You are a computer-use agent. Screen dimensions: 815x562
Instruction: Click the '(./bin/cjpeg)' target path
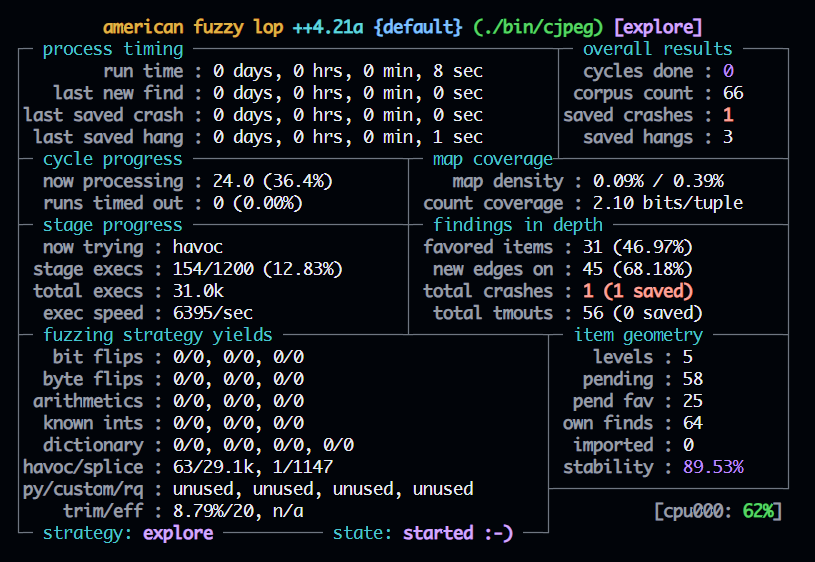coord(538,27)
